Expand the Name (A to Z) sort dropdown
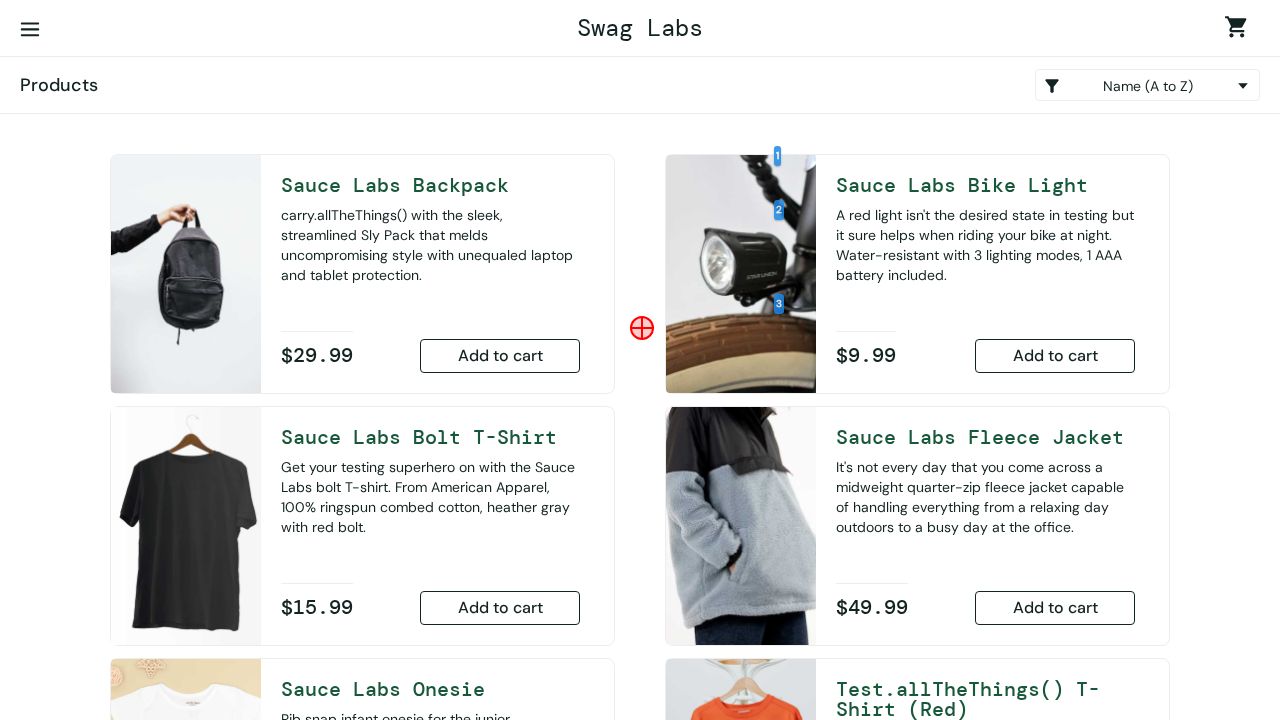Screen dimensions: 1280x720 click(1147, 86)
